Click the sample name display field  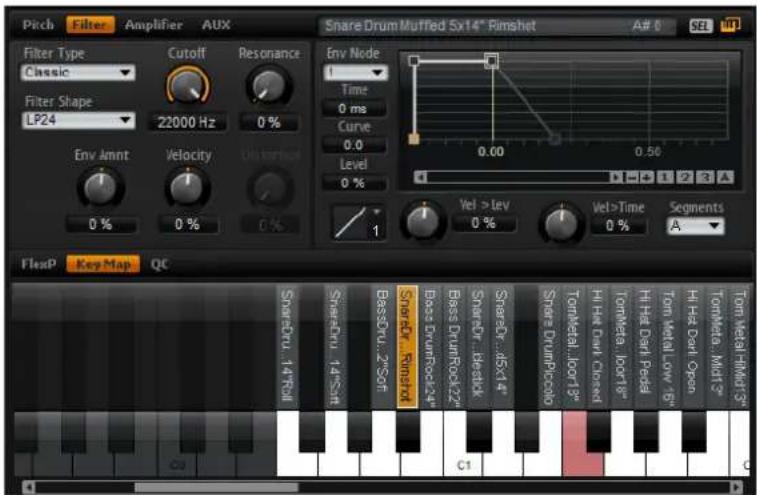click(497, 26)
